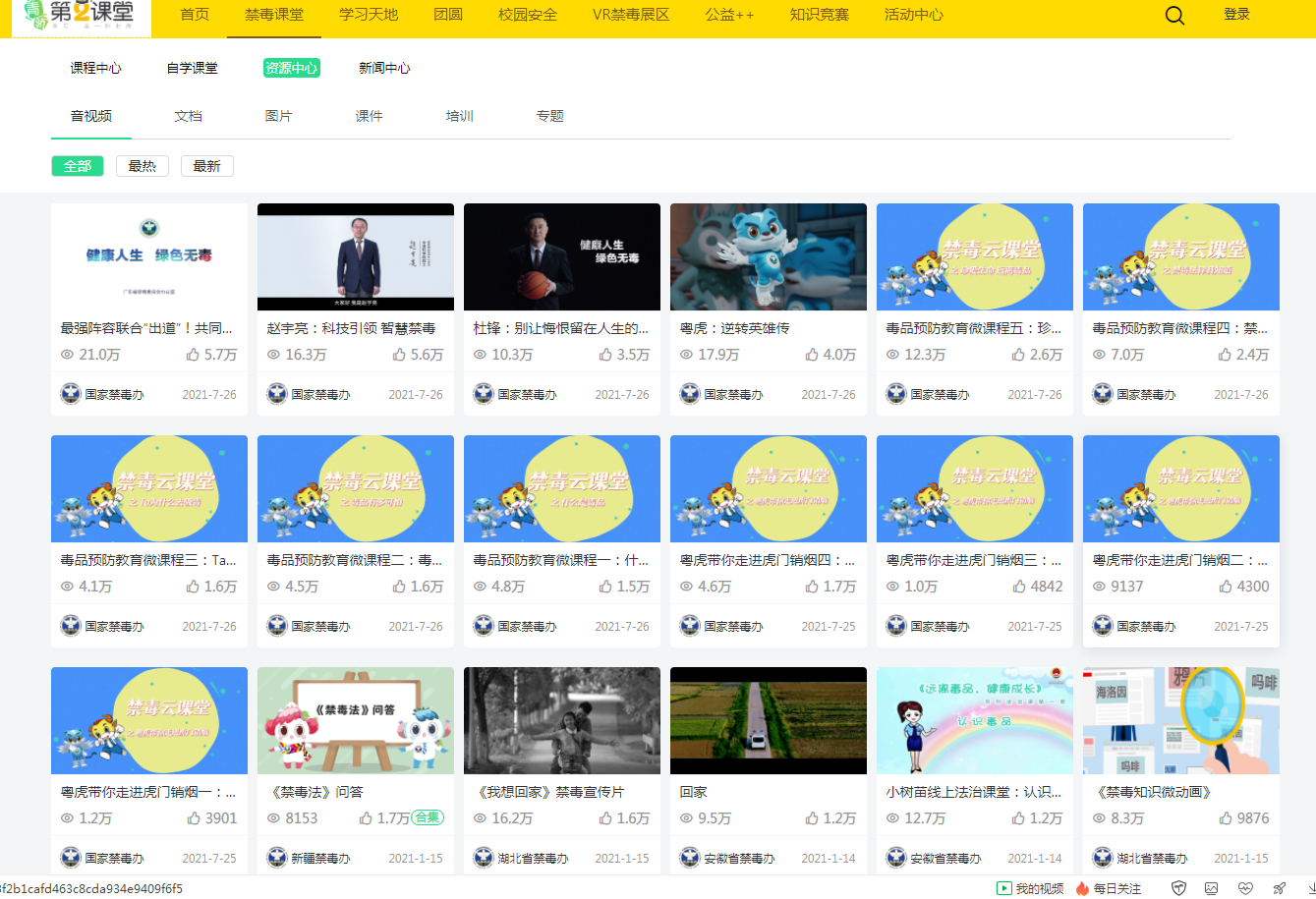Filter videos by 最新
This screenshot has width=1316, height=899.
click(206, 166)
